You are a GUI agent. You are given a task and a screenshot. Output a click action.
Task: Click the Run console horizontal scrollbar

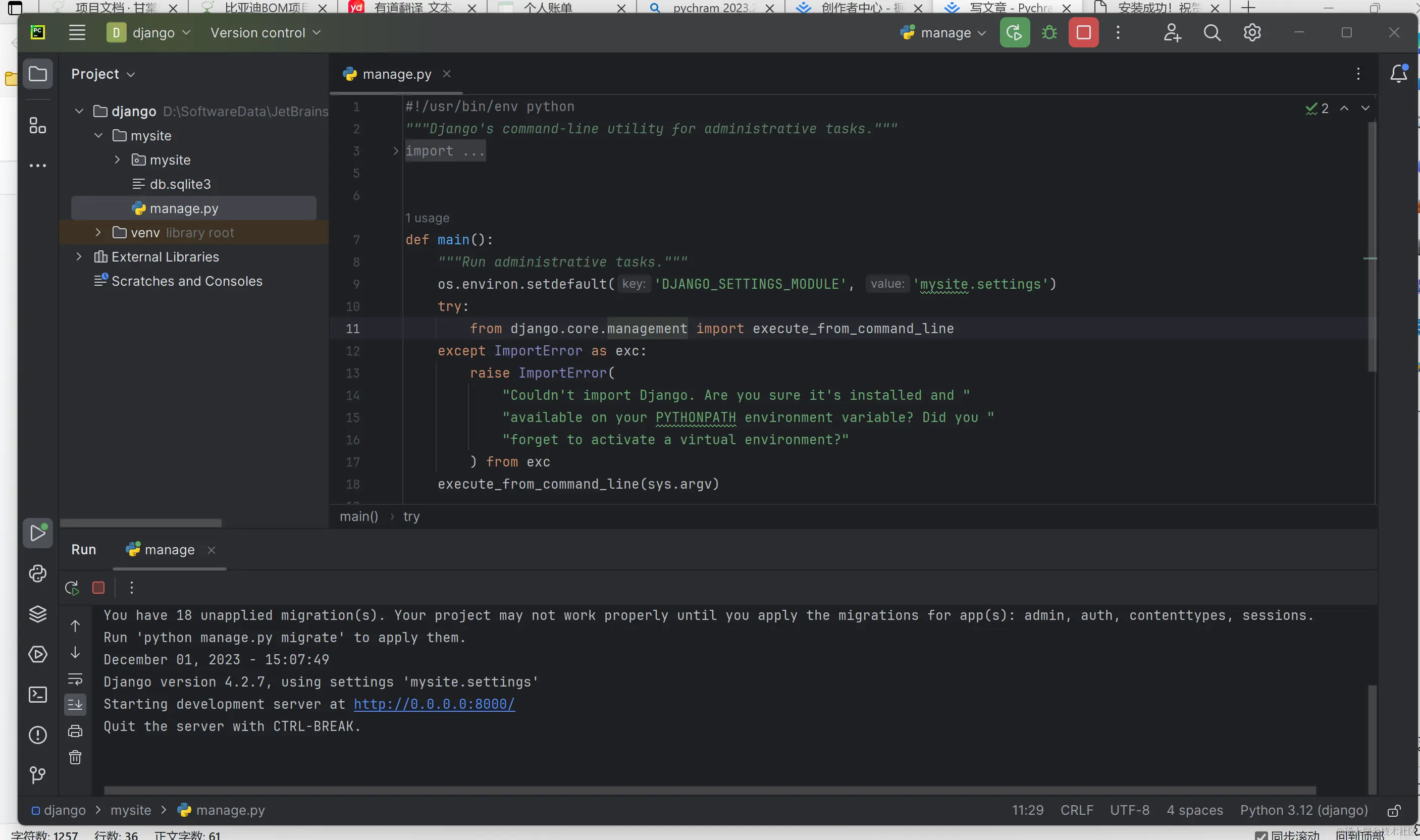coord(709,790)
